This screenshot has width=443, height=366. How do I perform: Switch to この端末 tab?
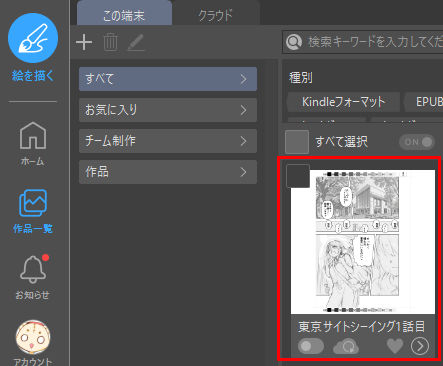point(124,13)
